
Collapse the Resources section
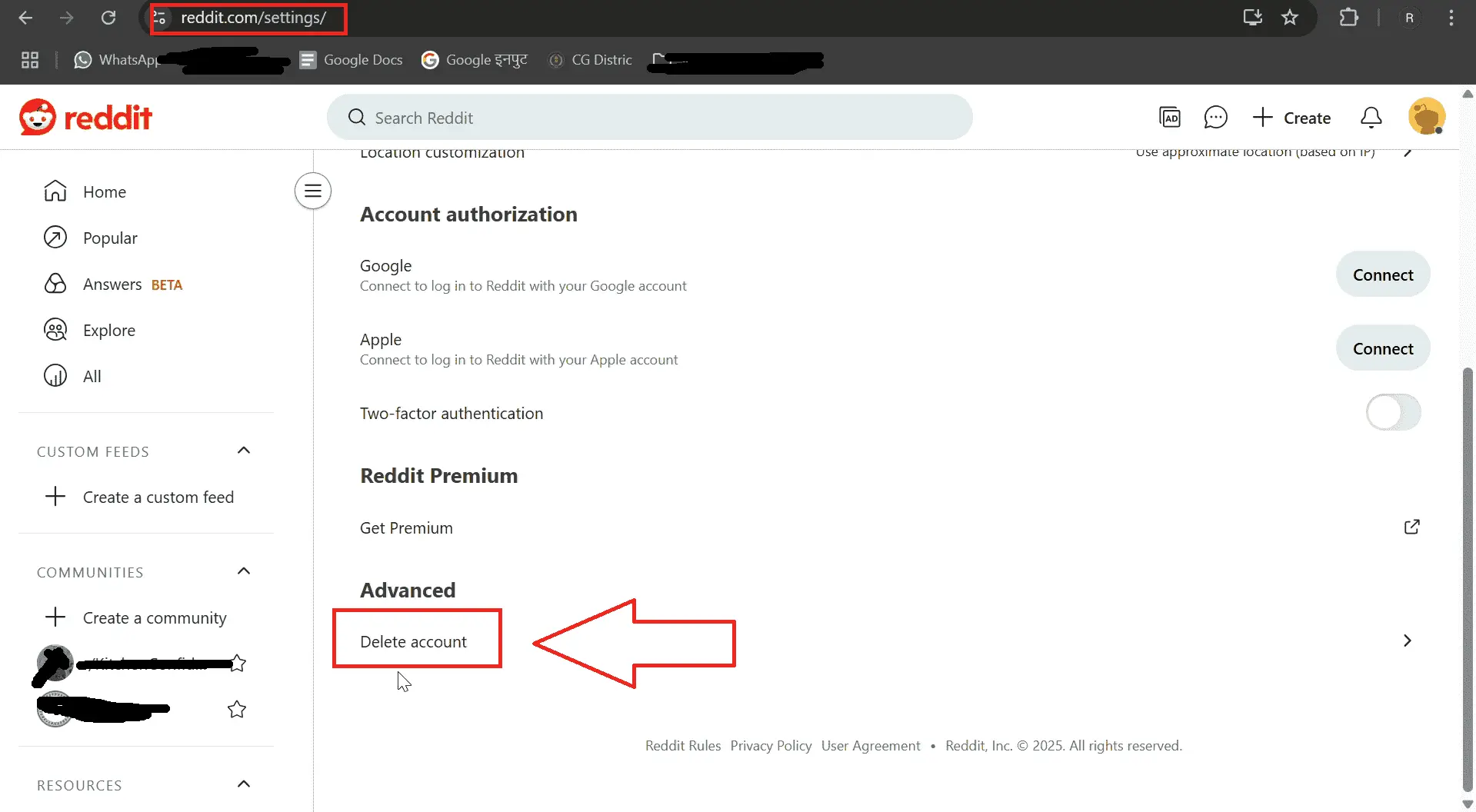(x=244, y=784)
